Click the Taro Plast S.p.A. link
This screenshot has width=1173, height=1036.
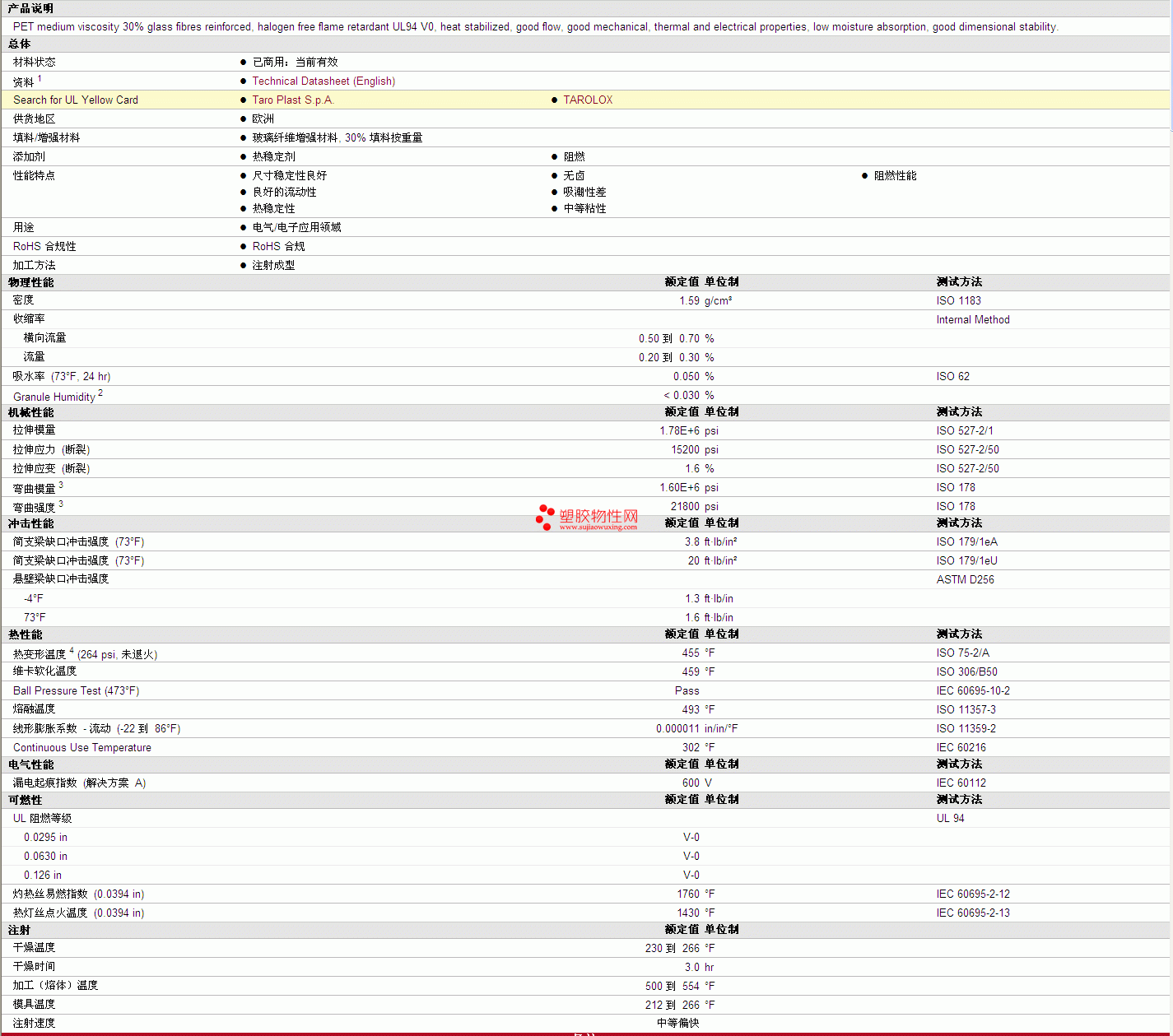click(292, 100)
